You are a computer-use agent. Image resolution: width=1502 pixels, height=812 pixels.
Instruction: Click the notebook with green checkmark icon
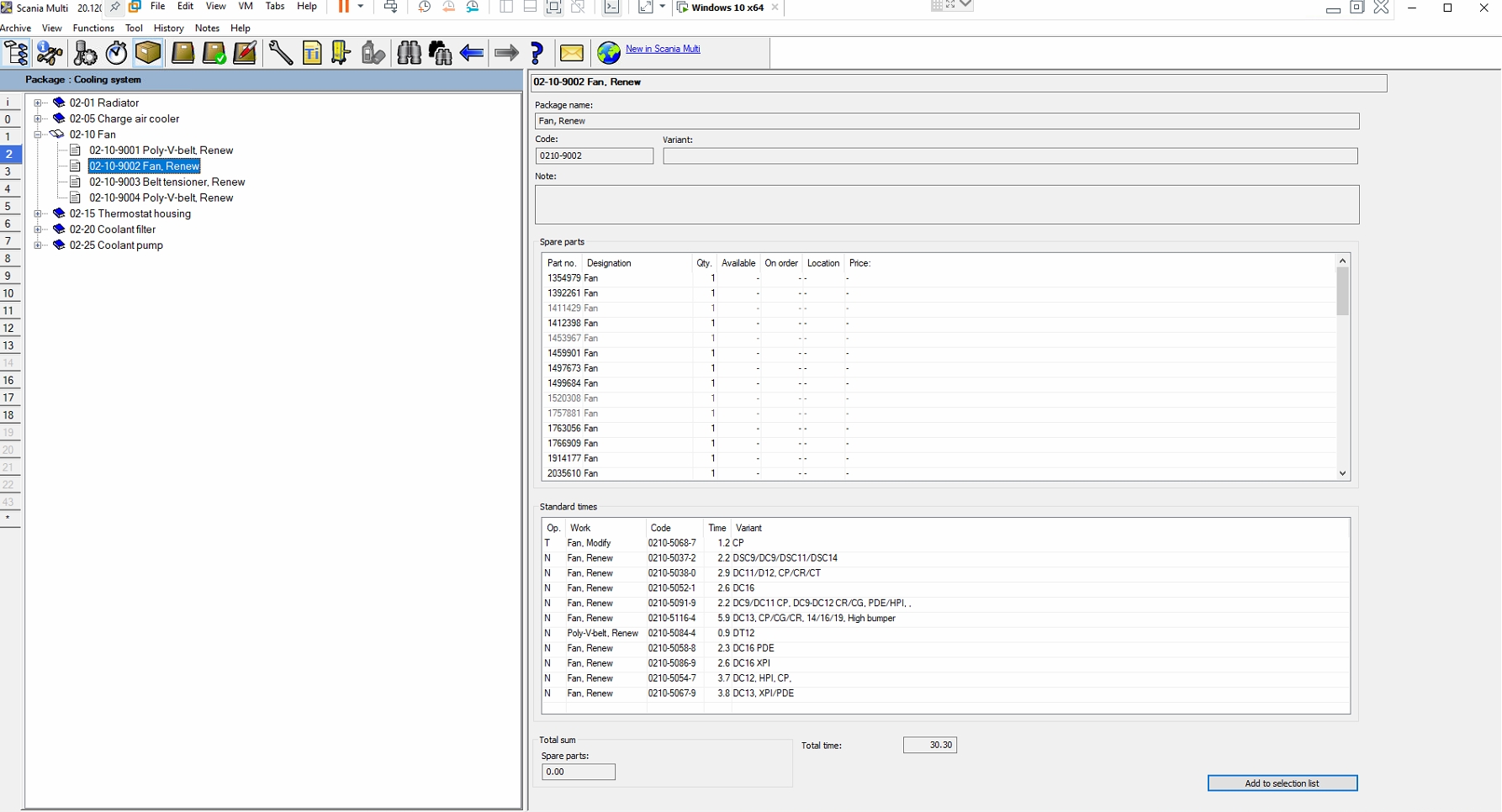pyautogui.click(x=214, y=53)
